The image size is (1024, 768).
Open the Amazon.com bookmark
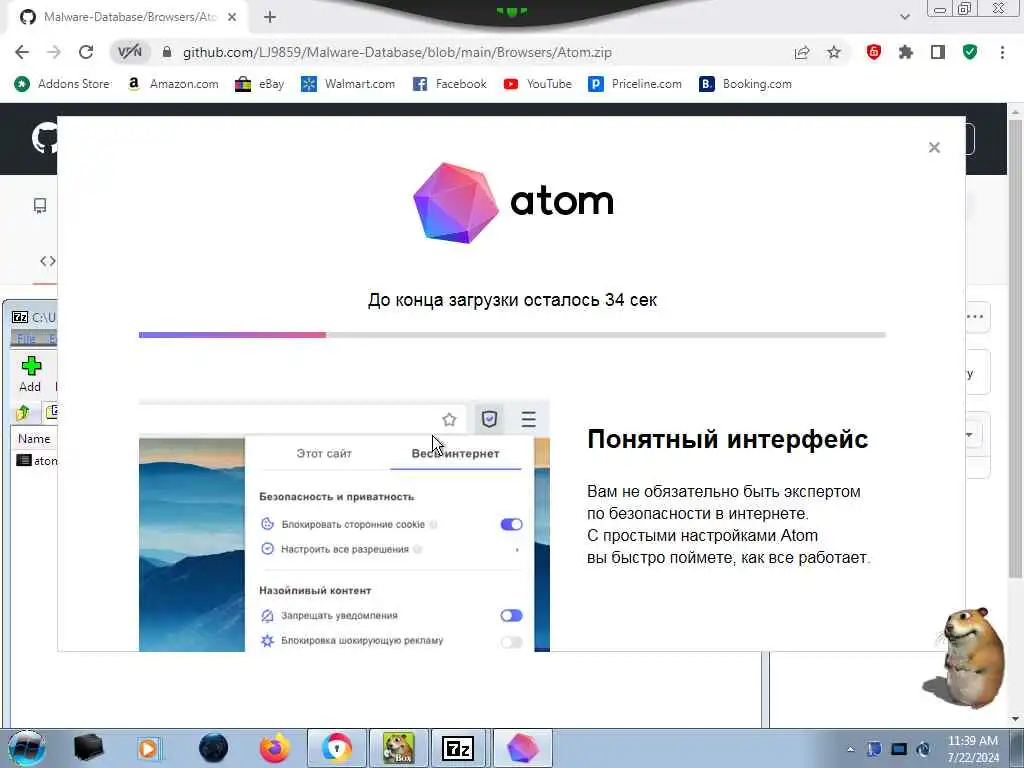click(173, 84)
